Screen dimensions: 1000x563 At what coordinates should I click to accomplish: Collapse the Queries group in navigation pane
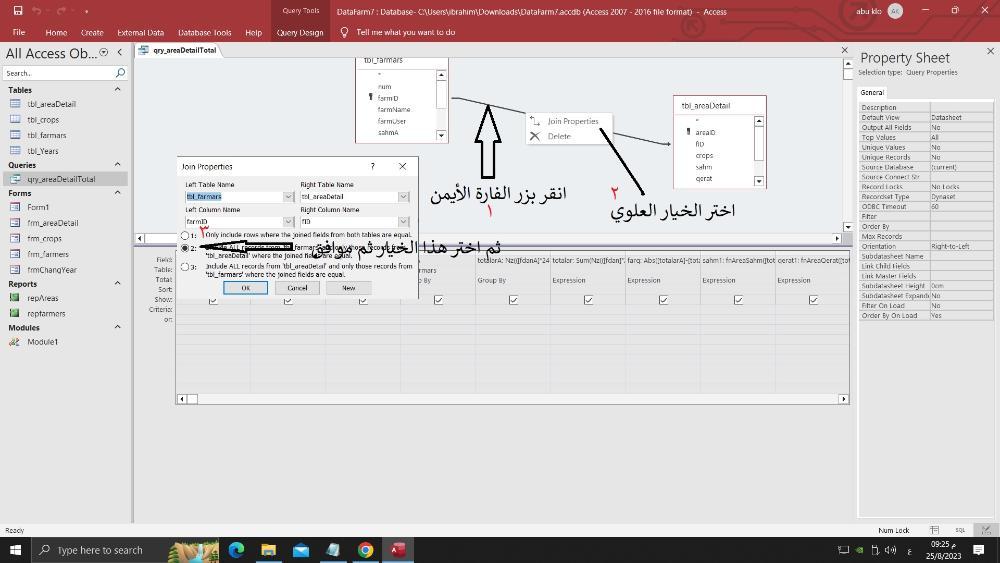pos(117,165)
